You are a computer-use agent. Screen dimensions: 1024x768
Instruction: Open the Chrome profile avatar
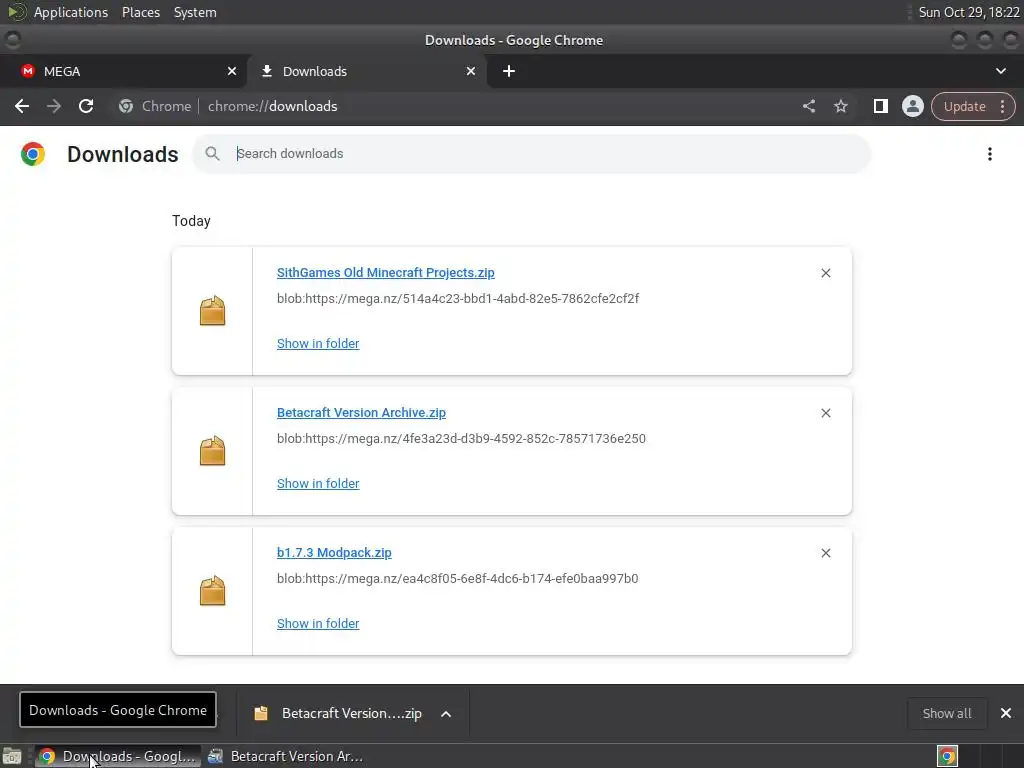(x=912, y=106)
